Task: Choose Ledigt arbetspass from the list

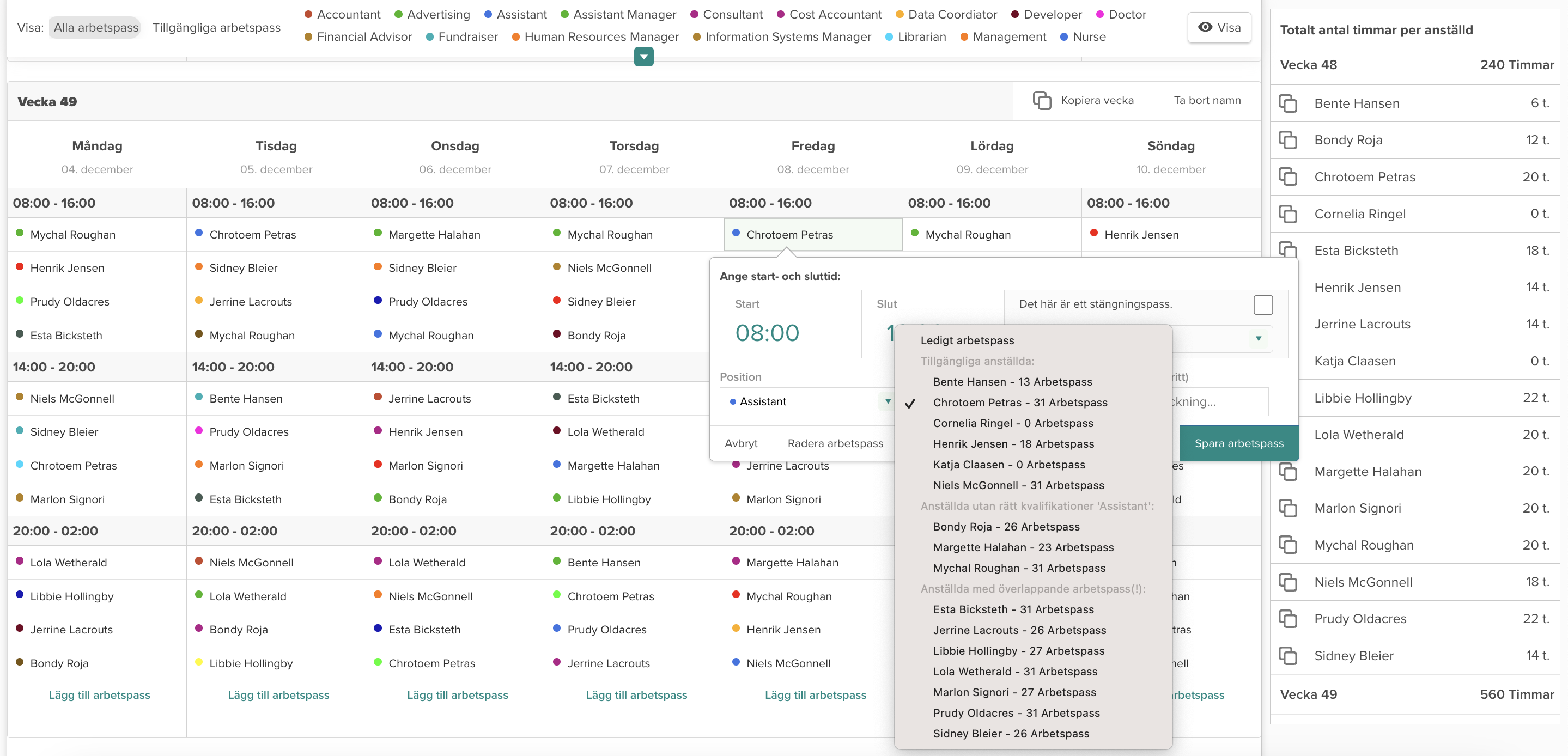Action: click(x=967, y=340)
